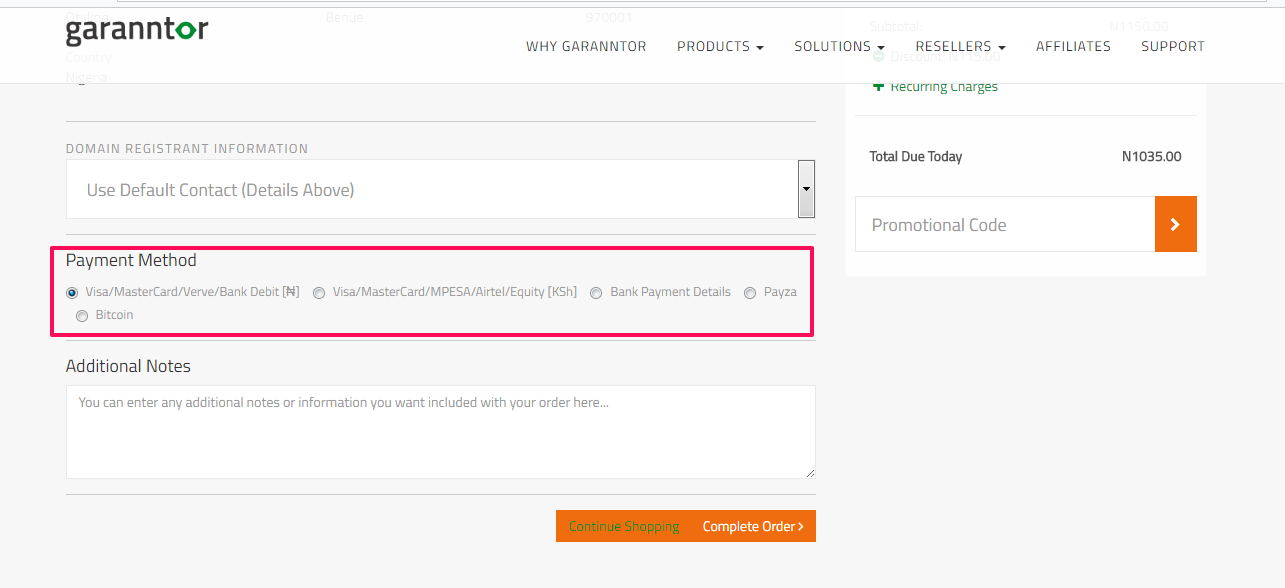
Task: Click the garanntor logo
Action: (137, 31)
